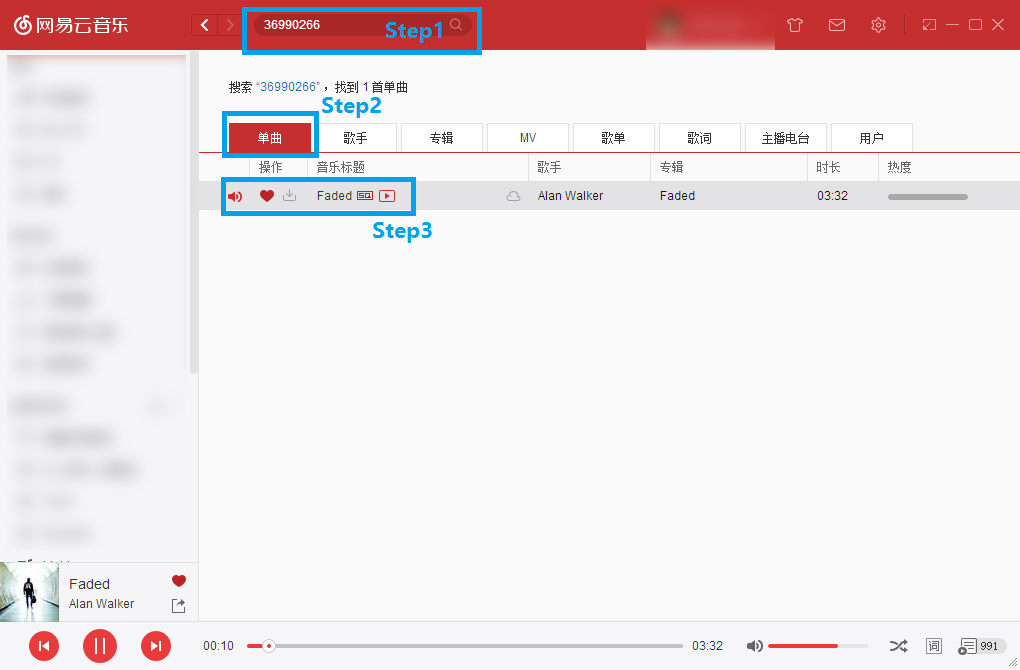Seek on the playback progress bar
This screenshot has width=1020, height=670.
pyautogui.click(x=464, y=646)
